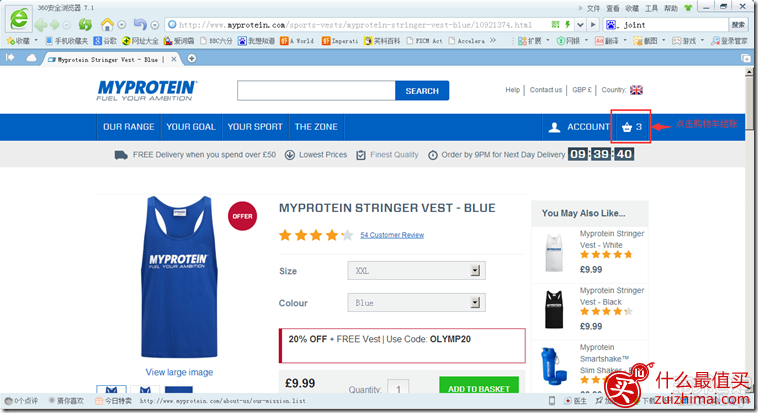
Task: Open the 收藏 menu
Action: [x=632, y=8]
